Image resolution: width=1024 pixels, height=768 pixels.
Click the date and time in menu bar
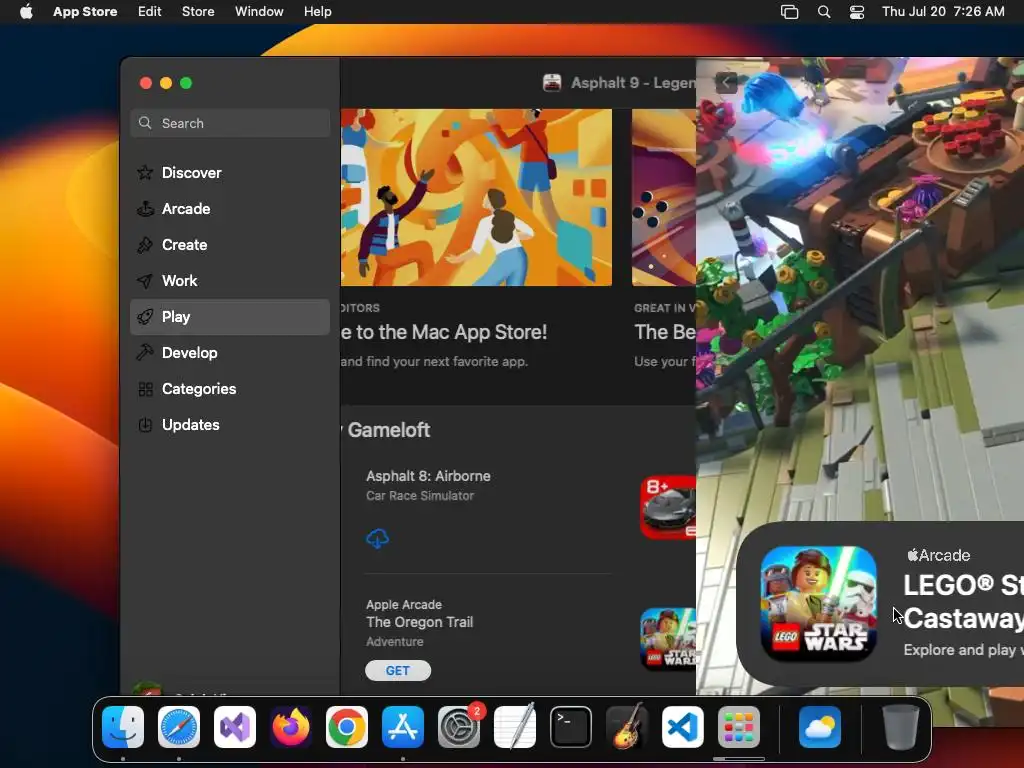943,12
